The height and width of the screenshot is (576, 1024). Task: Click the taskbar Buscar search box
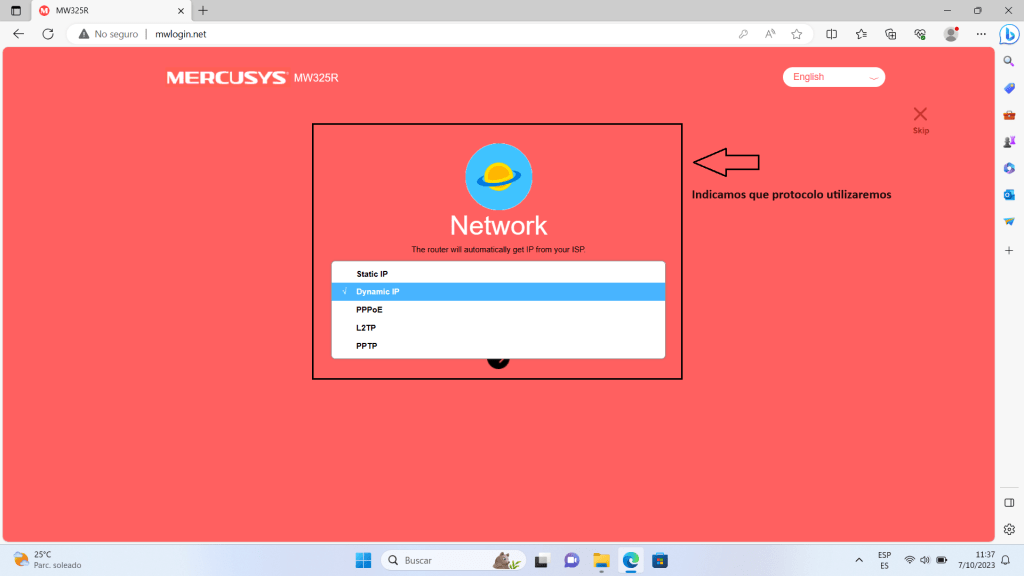click(440, 560)
